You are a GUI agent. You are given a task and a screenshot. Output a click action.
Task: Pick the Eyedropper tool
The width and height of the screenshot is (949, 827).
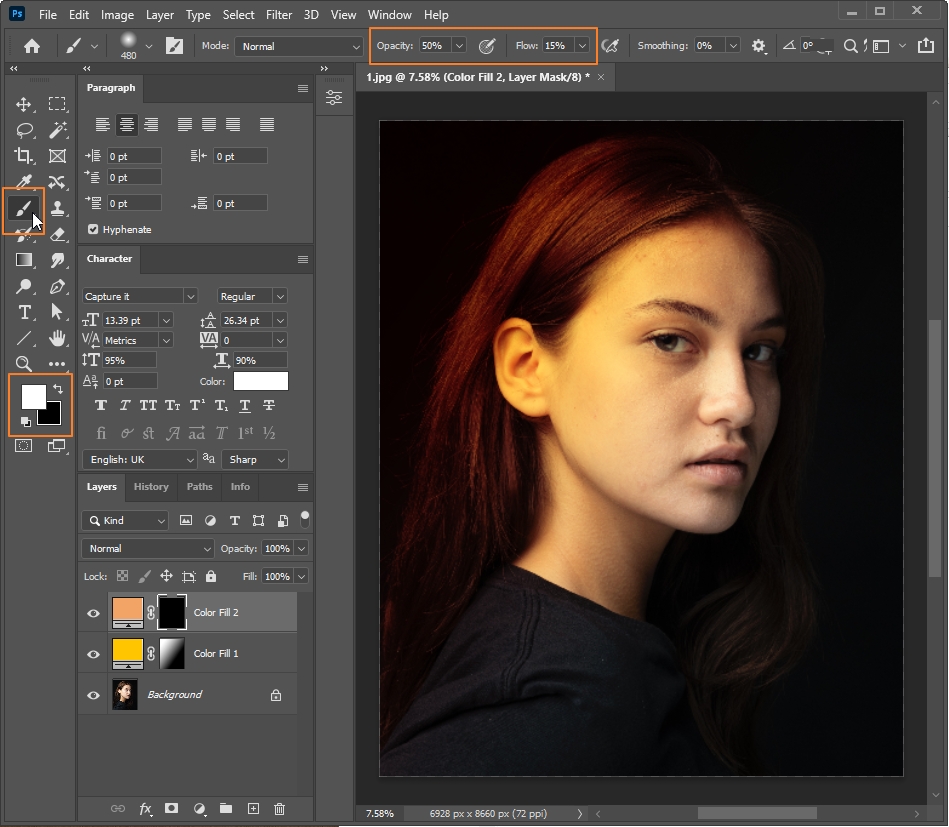point(24,182)
